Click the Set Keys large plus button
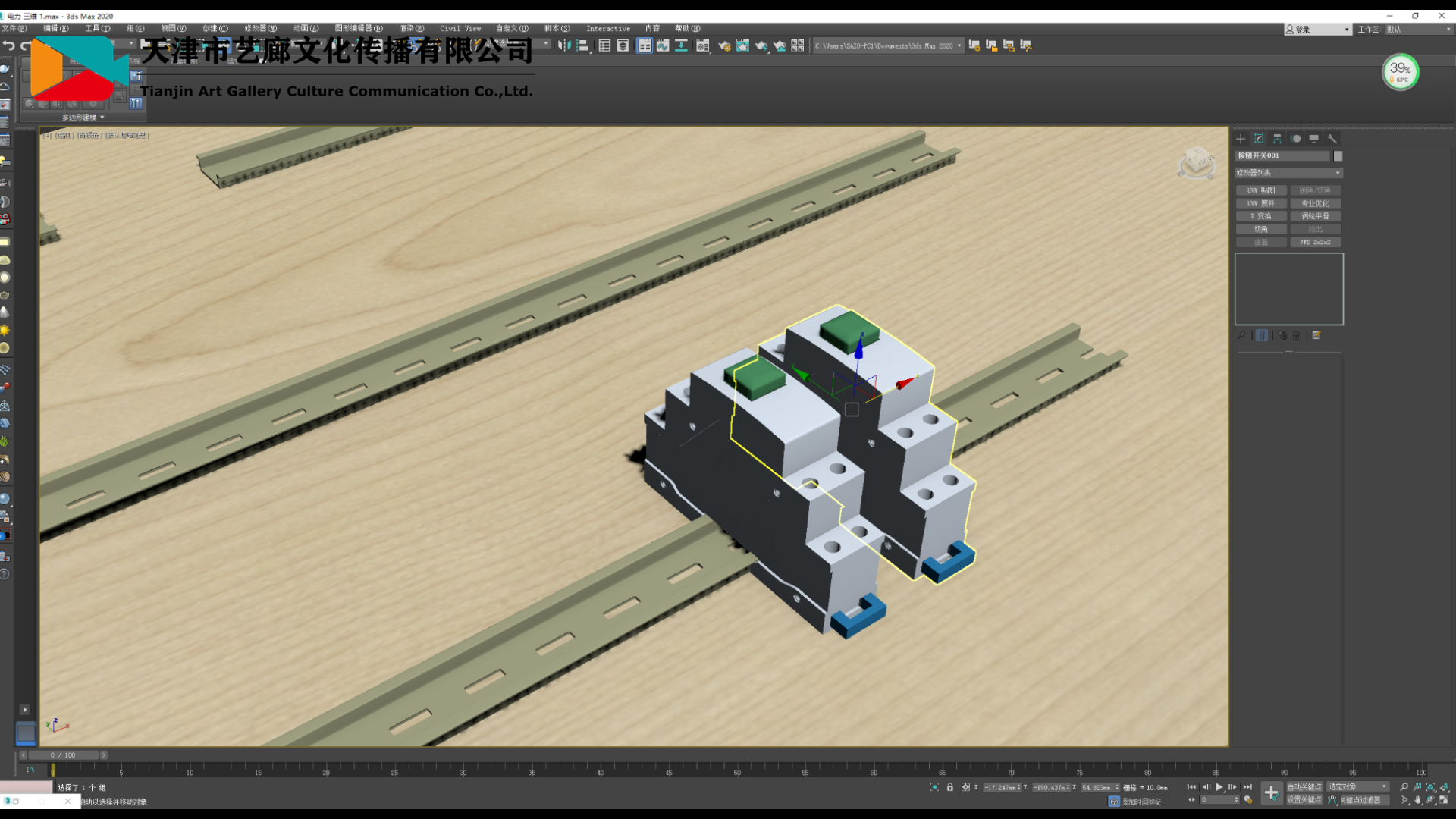 coord(1271,793)
